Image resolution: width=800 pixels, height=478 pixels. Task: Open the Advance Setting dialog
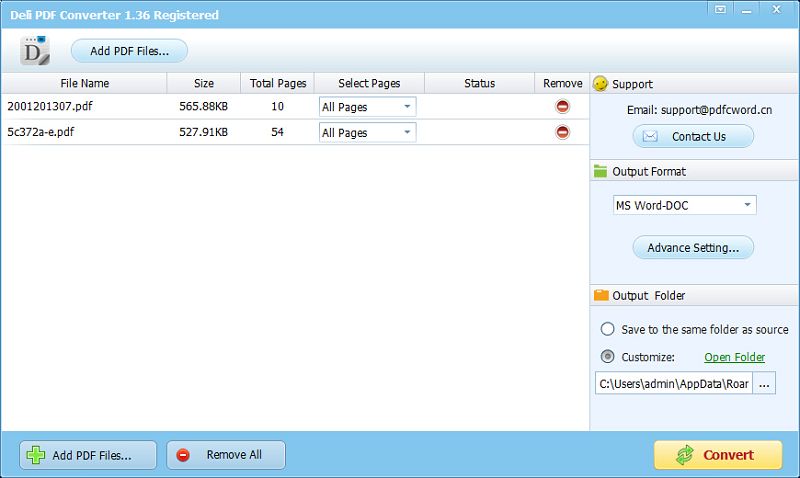pyautogui.click(x=693, y=247)
